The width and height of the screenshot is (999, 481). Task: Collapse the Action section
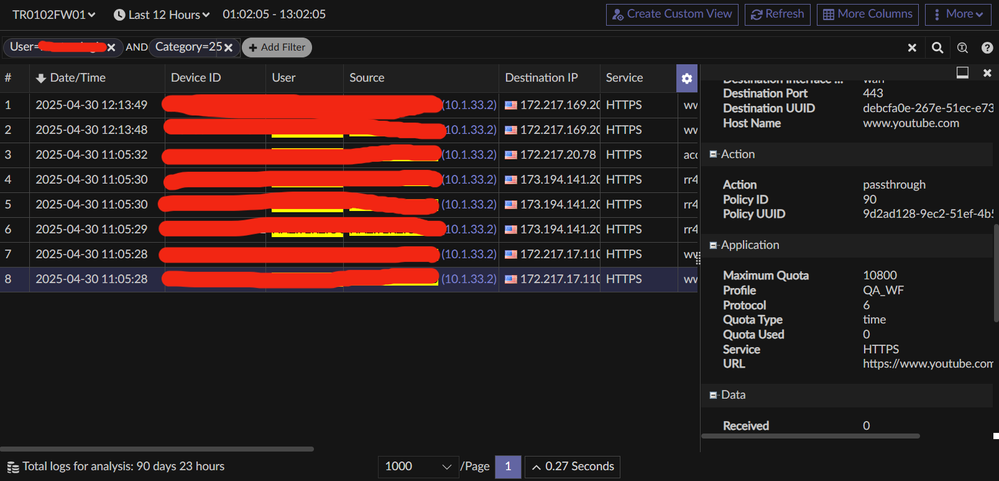713,154
